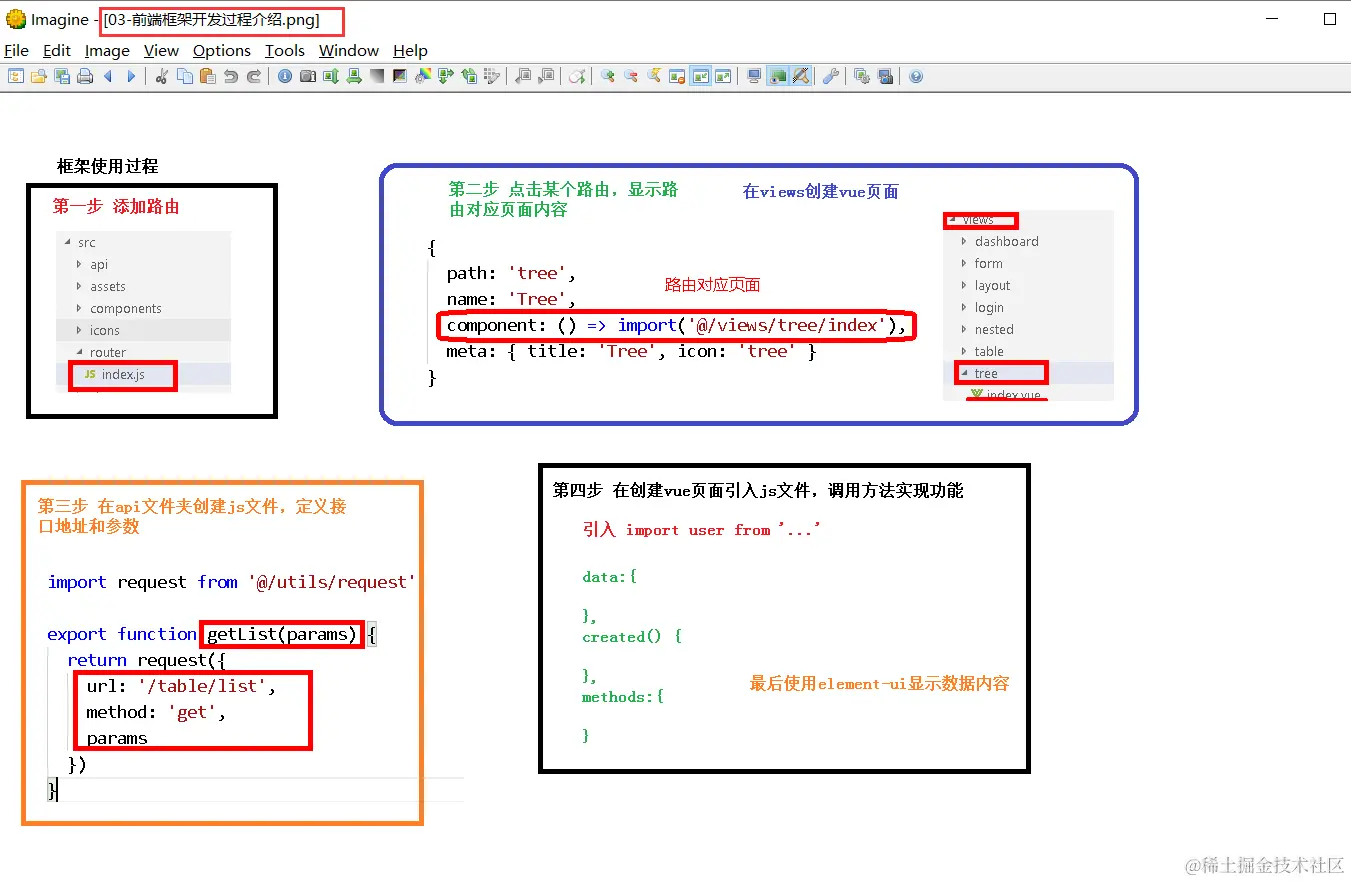Open batch conversion icon with gear
Viewport: 1351px width, 882px height.
(x=862, y=76)
